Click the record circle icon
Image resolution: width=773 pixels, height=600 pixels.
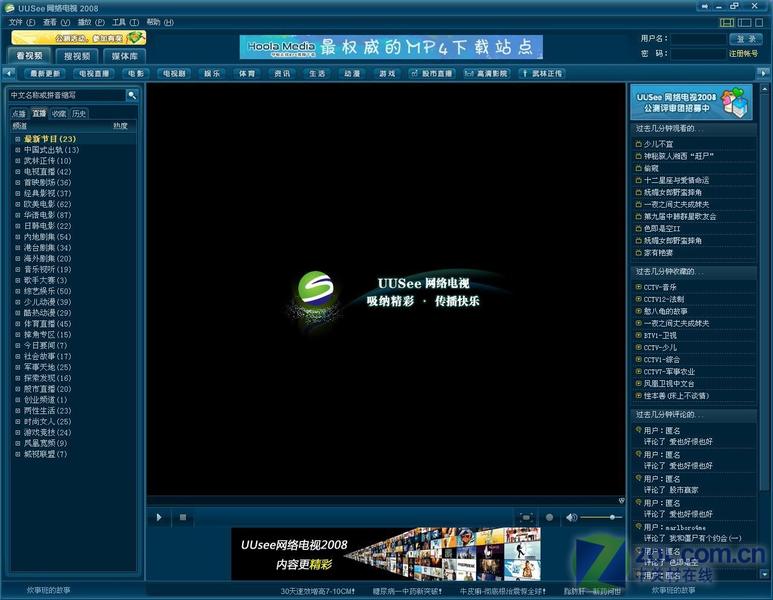[549, 517]
